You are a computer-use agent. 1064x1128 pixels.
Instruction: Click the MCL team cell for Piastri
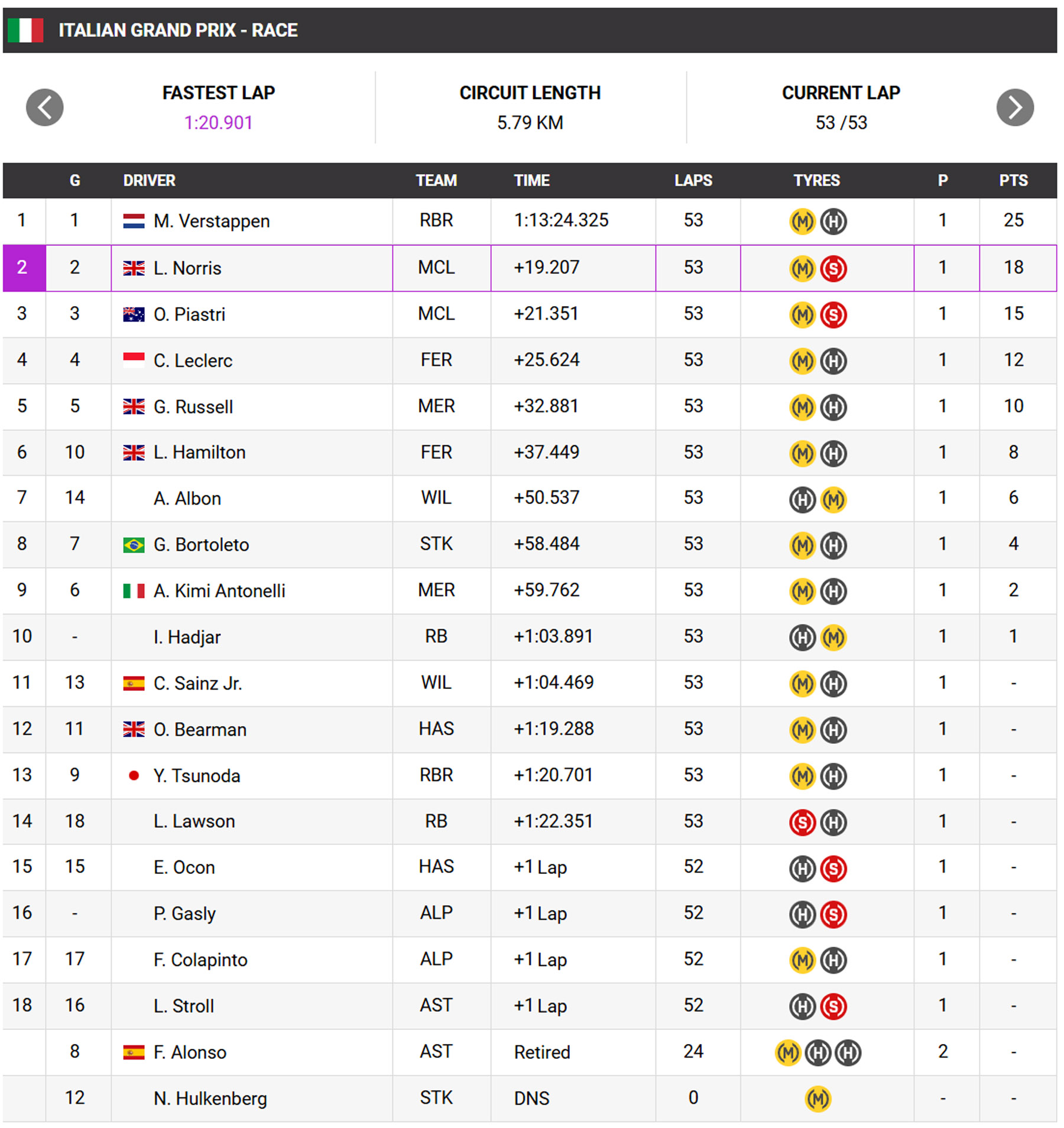(436, 314)
